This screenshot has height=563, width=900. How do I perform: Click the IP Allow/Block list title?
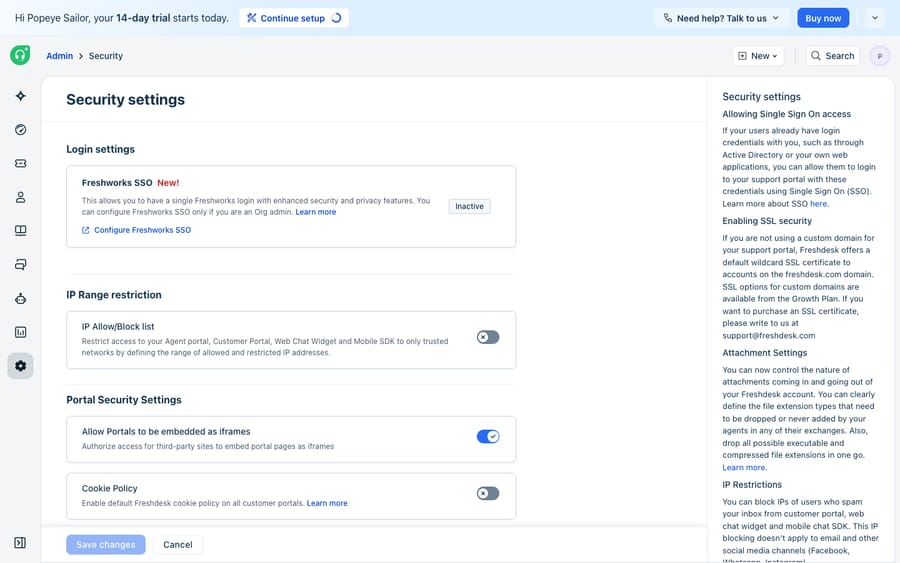pos(118,327)
